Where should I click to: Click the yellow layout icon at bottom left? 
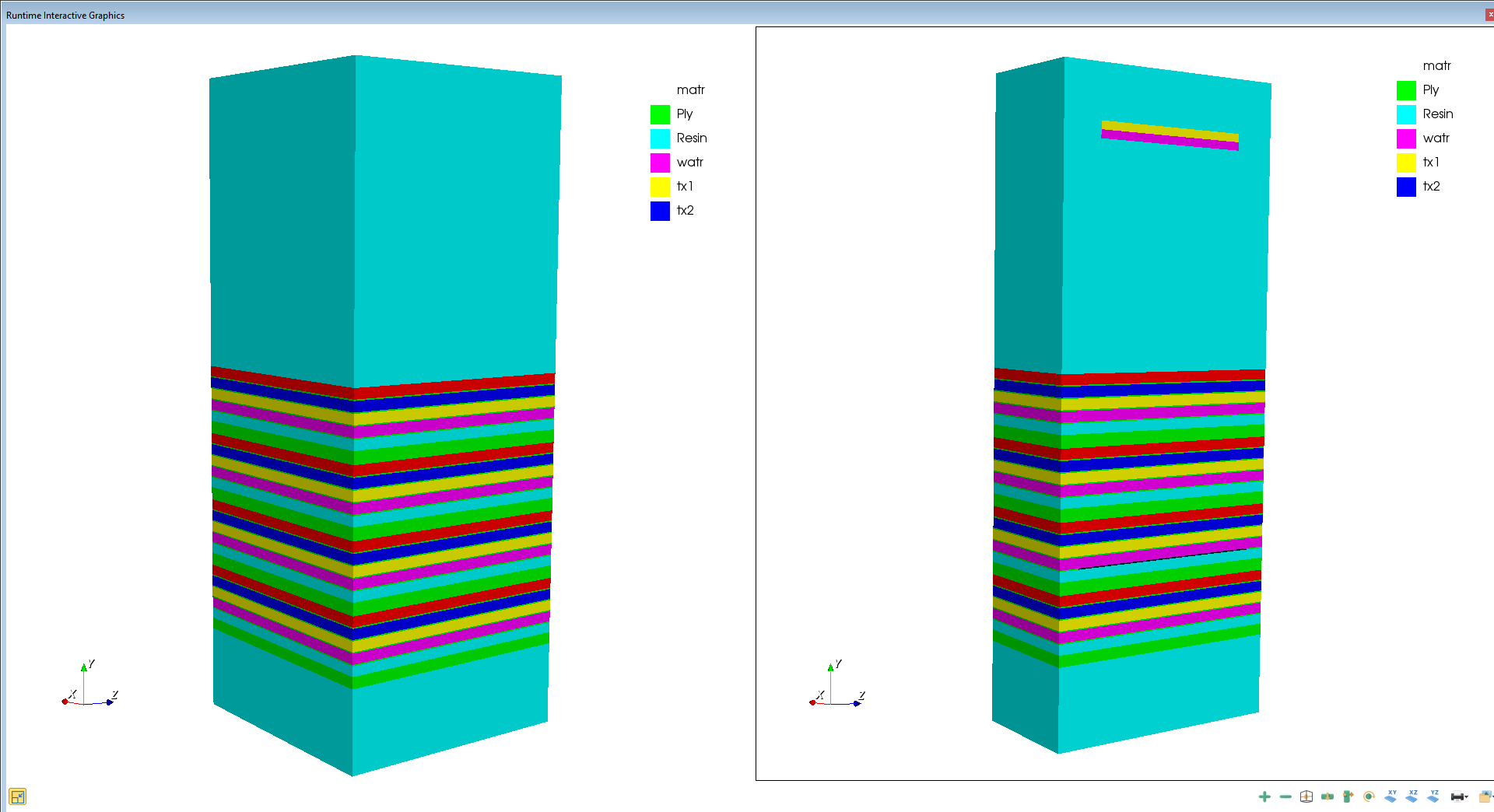(17, 796)
